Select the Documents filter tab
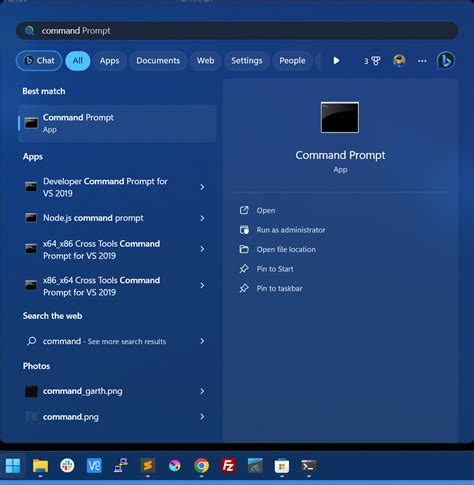 [158, 61]
